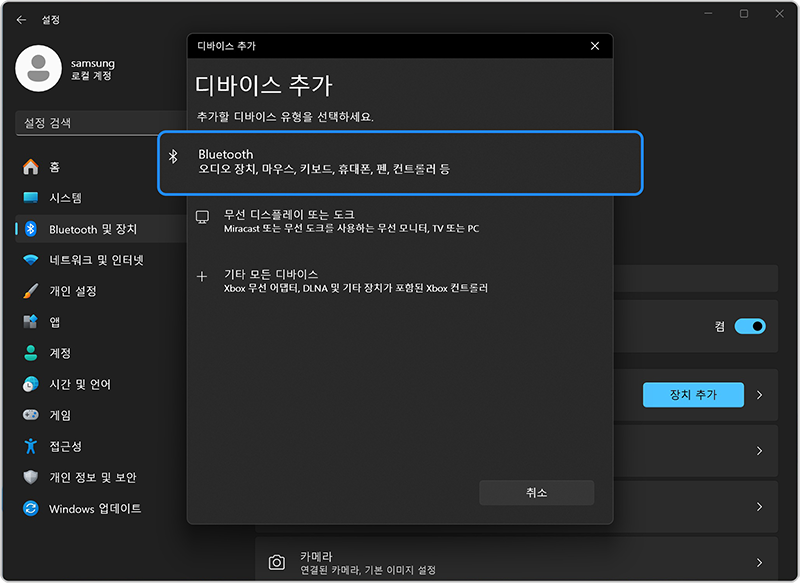Click the Wi-Fi network icon

(31, 260)
